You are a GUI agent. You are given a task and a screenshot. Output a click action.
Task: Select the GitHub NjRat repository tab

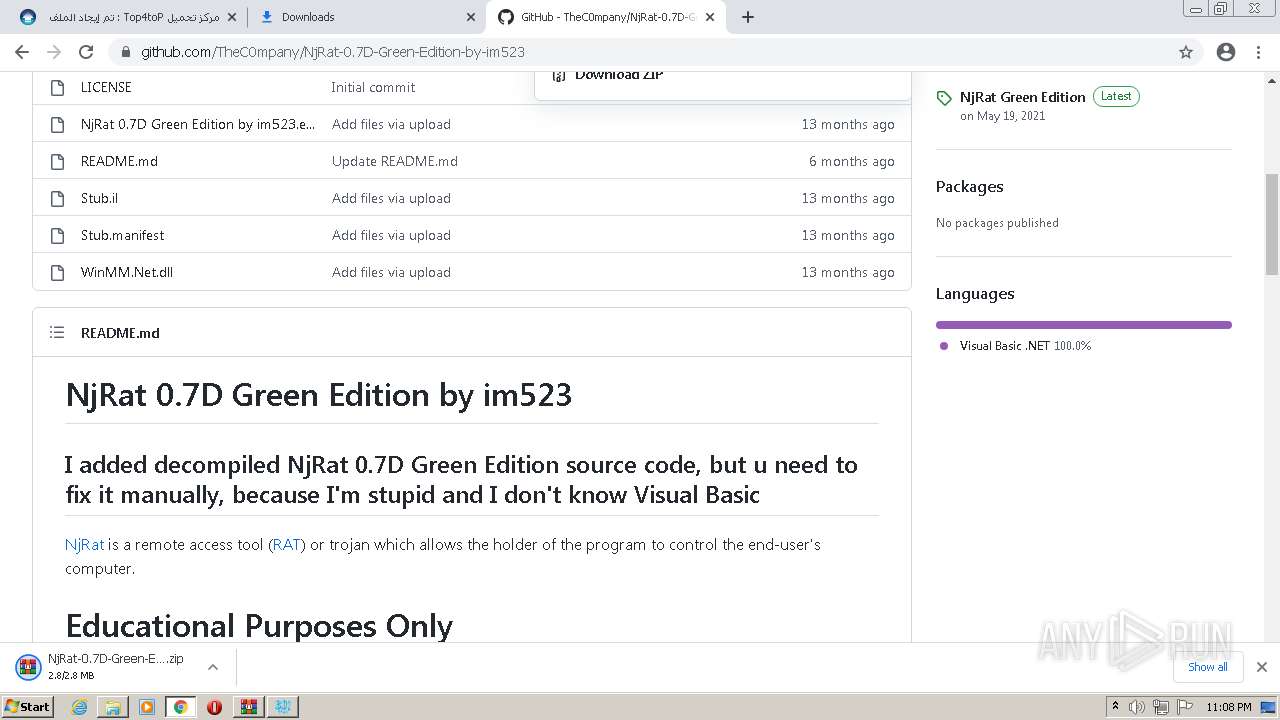pyautogui.click(x=606, y=17)
